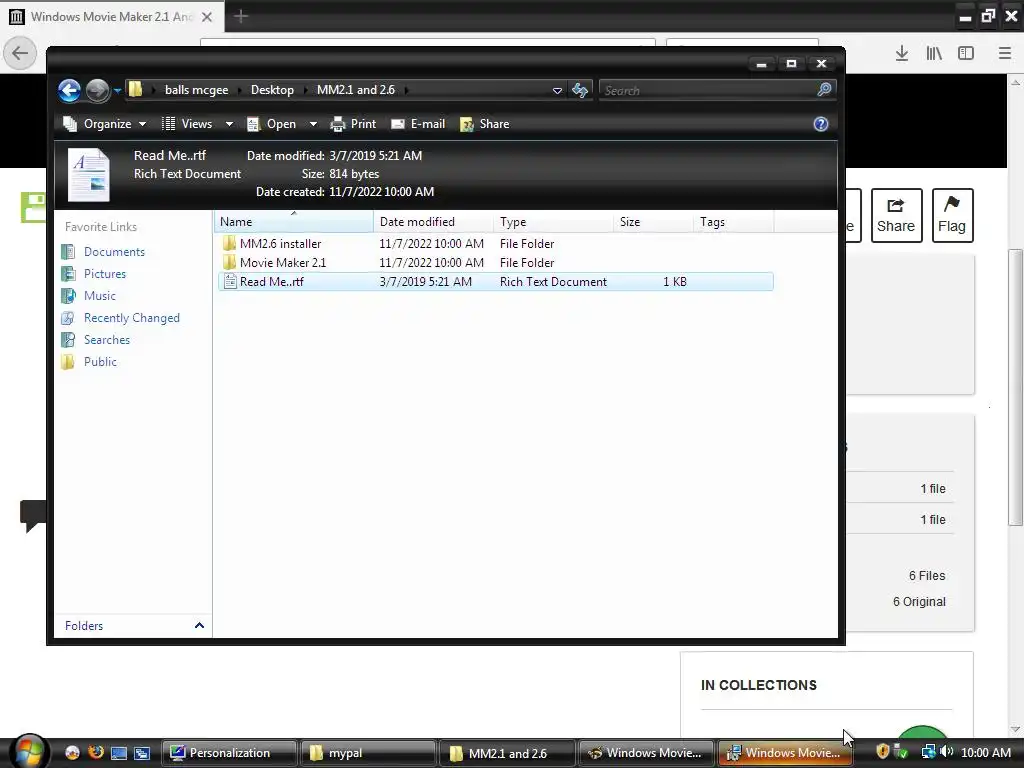This screenshot has width=1024, height=768.
Task: Click the Flag button on the webpage
Action: pos(952,216)
